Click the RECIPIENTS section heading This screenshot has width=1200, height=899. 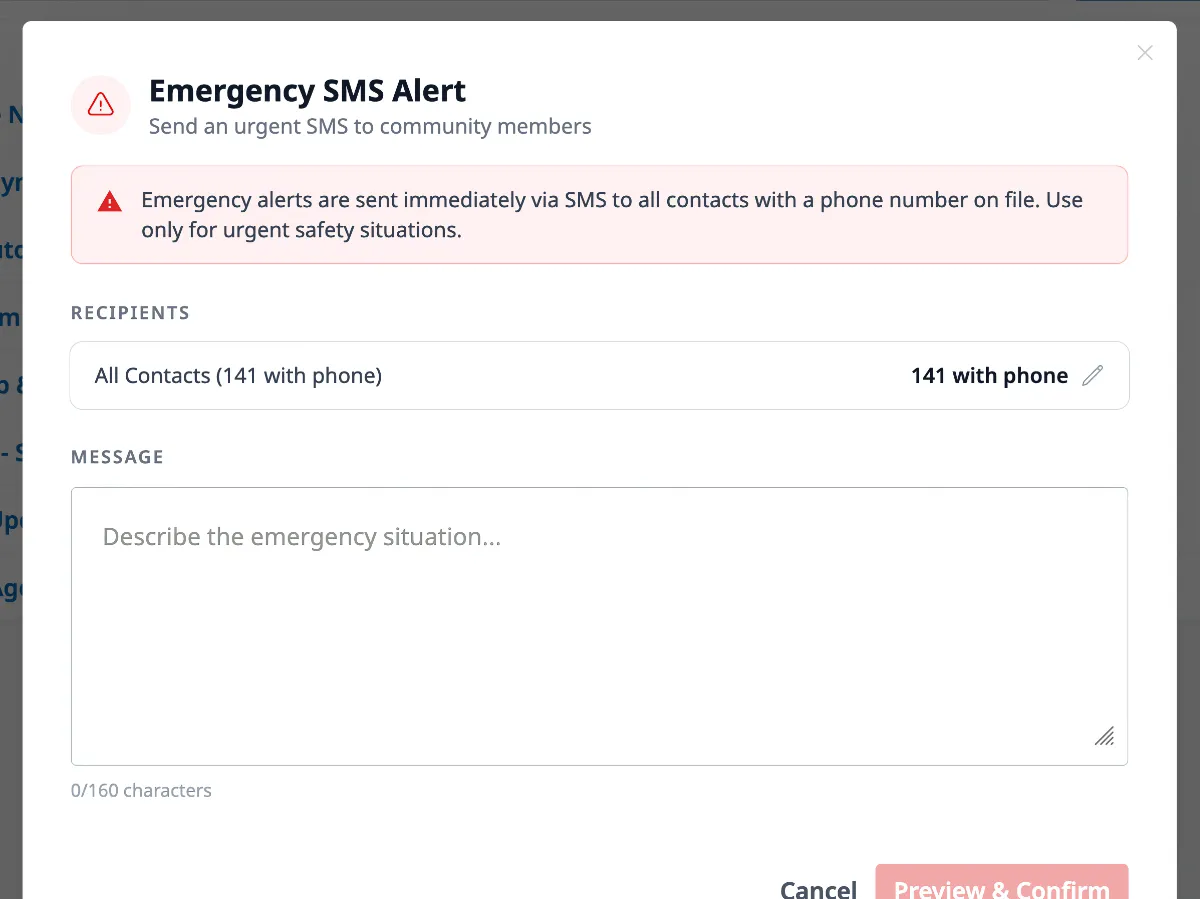pos(130,312)
